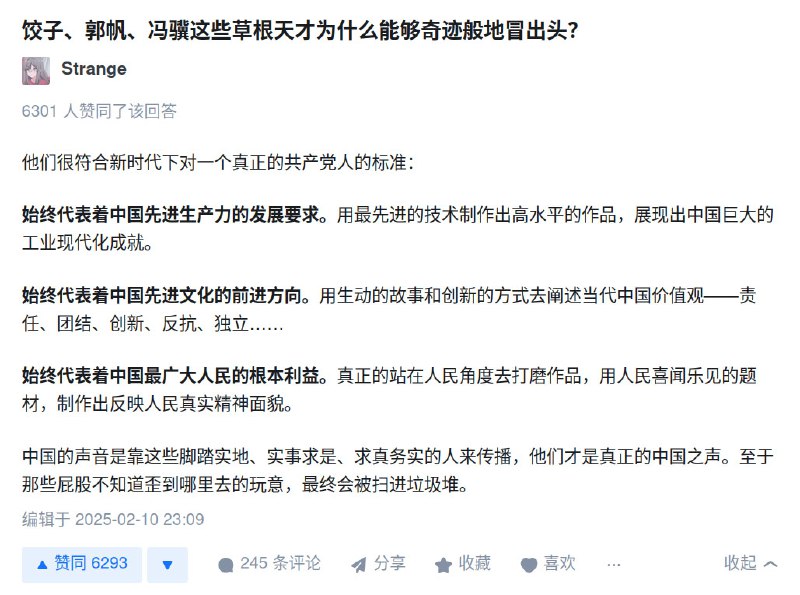
Task: Click the Strange user avatar
Action: click(x=36, y=70)
